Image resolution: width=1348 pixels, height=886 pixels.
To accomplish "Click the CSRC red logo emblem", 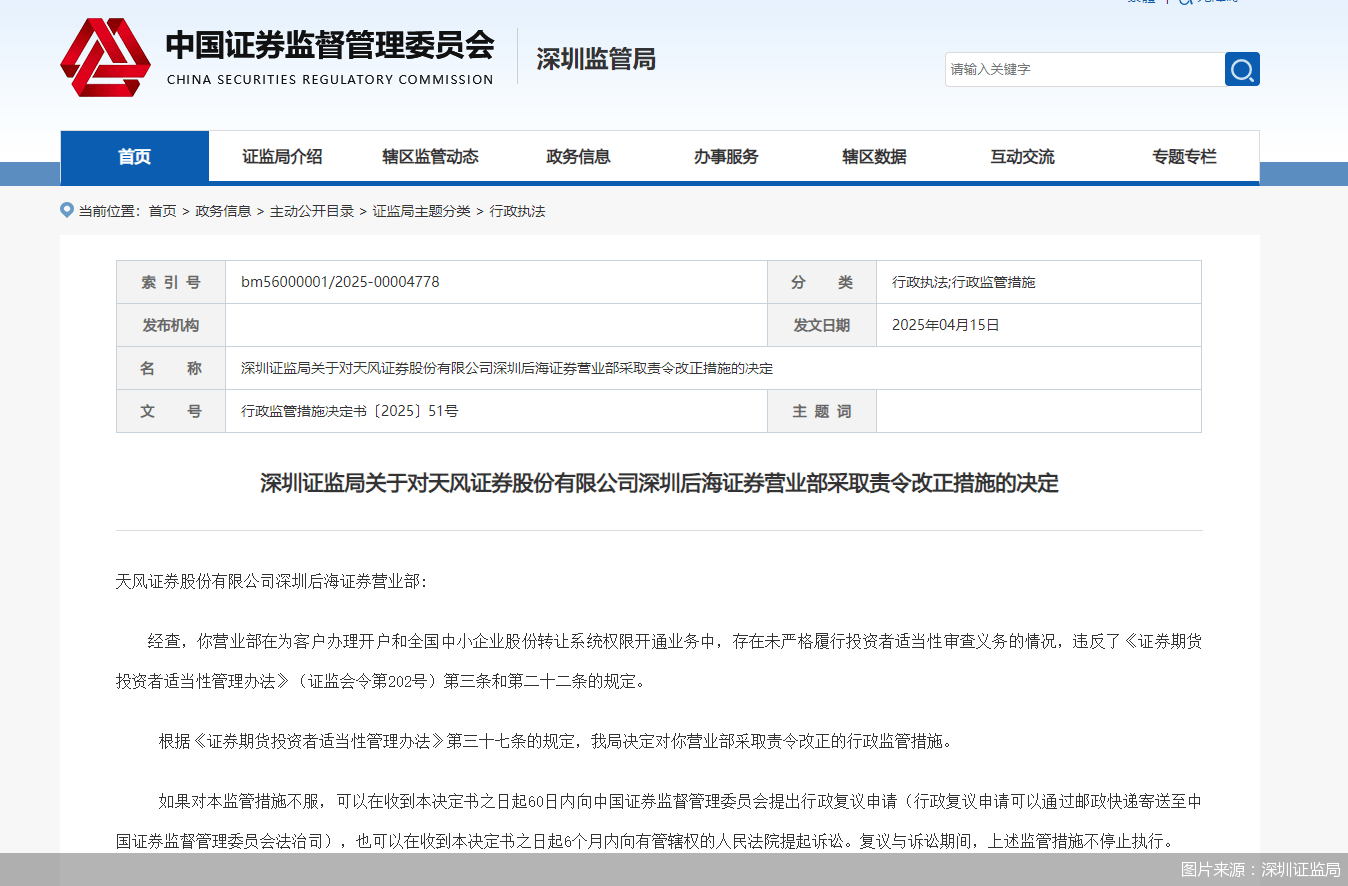I will pyautogui.click(x=105, y=57).
